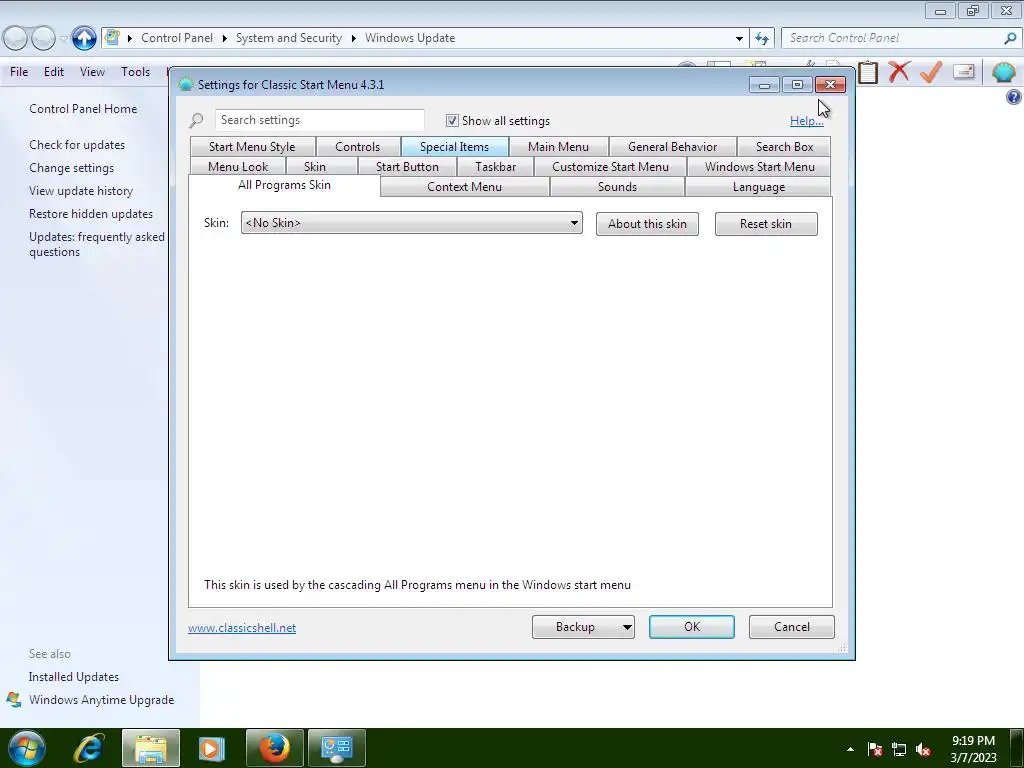
Task: Click the Up folder arrow button
Action: click(x=84, y=38)
